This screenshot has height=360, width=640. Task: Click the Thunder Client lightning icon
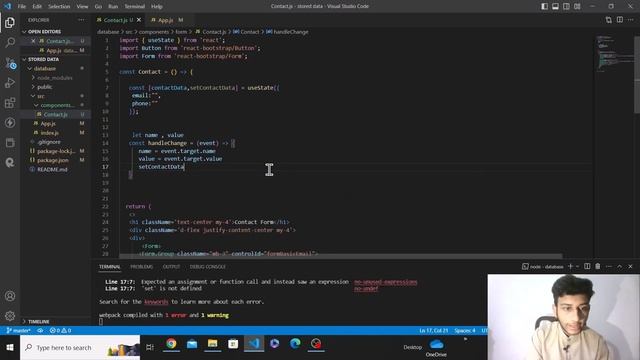[x=10, y=122]
